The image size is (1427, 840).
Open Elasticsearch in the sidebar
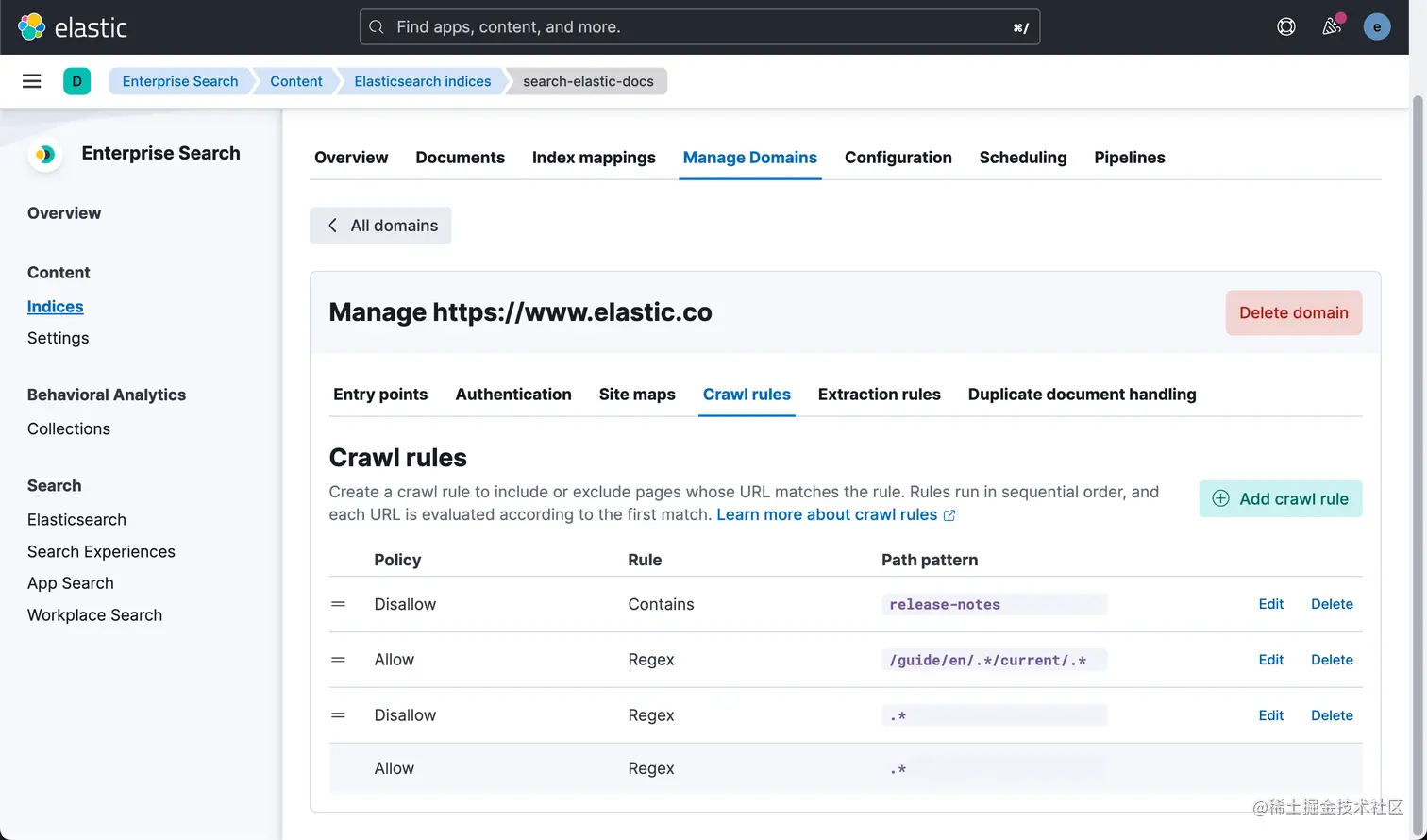[76, 520]
